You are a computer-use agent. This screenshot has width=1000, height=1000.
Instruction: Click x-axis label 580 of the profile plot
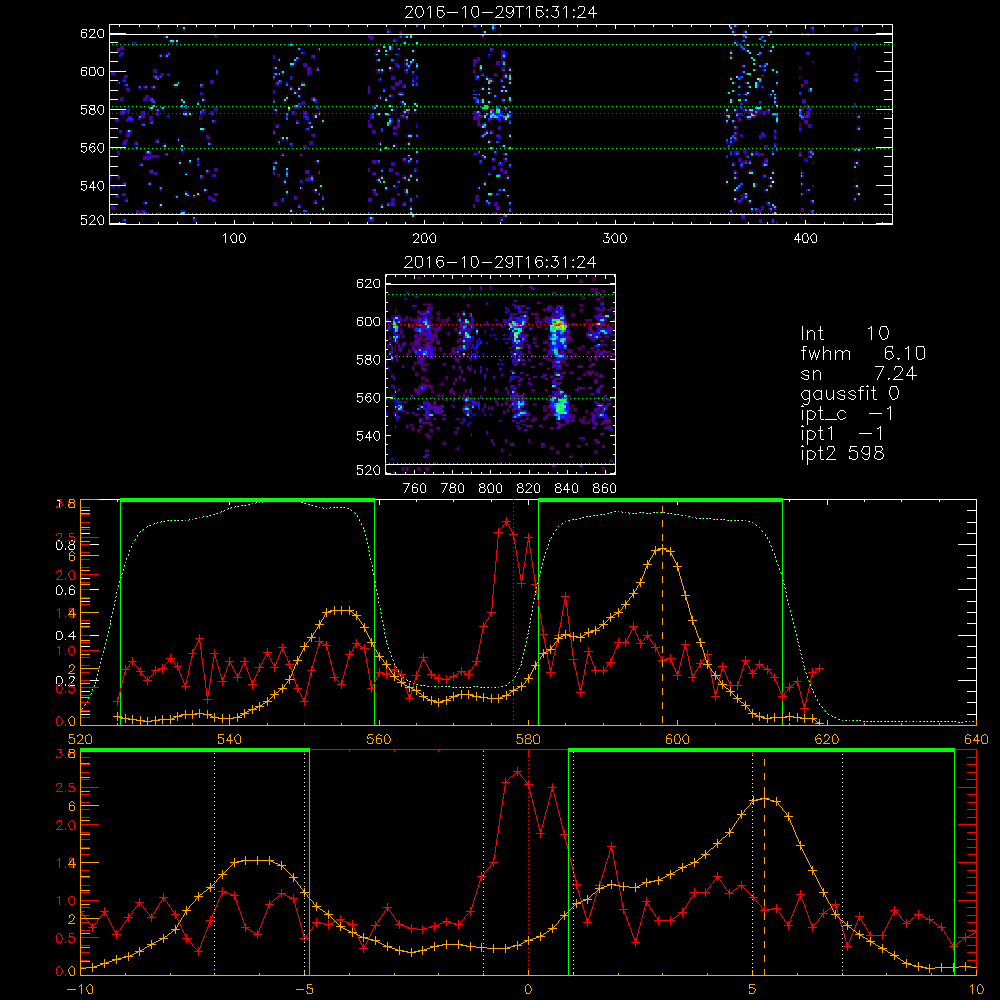click(x=527, y=740)
